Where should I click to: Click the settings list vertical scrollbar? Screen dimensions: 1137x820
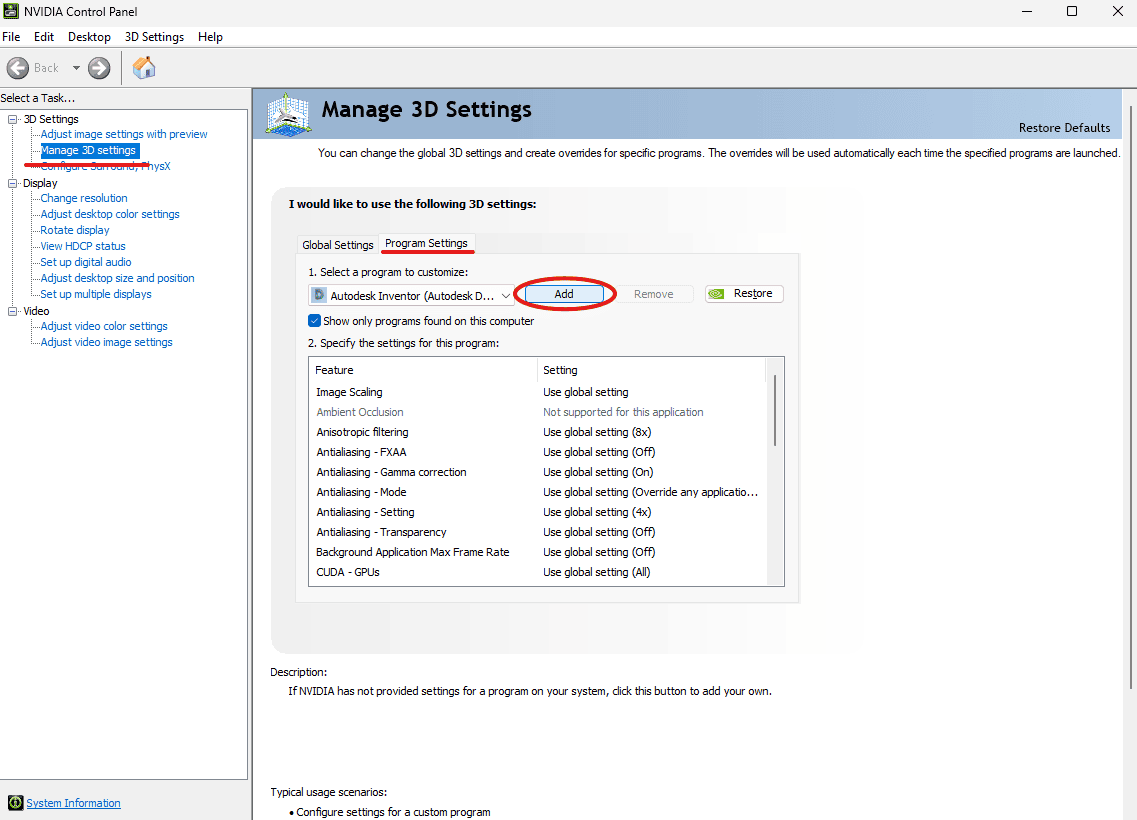point(774,410)
